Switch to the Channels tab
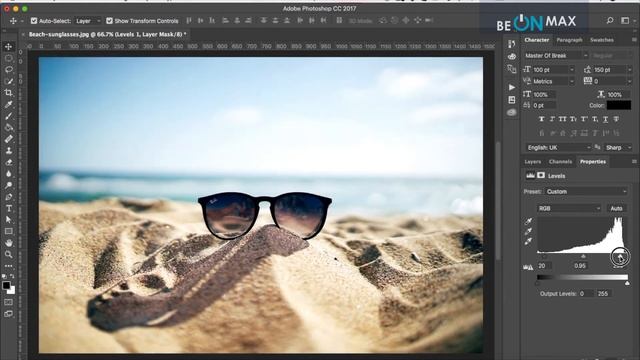This screenshot has width=640, height=360. coord(560,162)
